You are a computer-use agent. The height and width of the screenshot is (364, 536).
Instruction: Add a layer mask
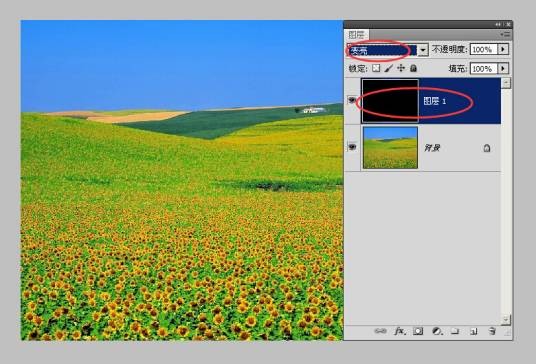pos(418,331)
